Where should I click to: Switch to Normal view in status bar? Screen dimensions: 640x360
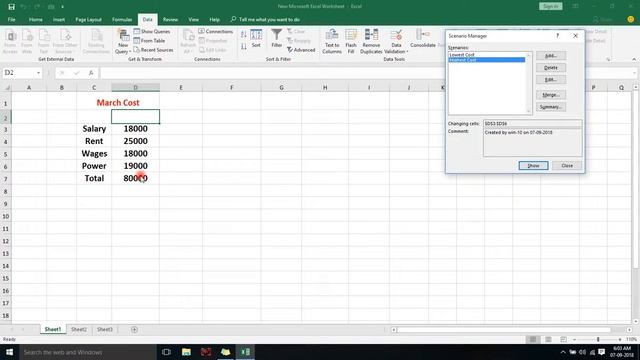pos(533,340)
